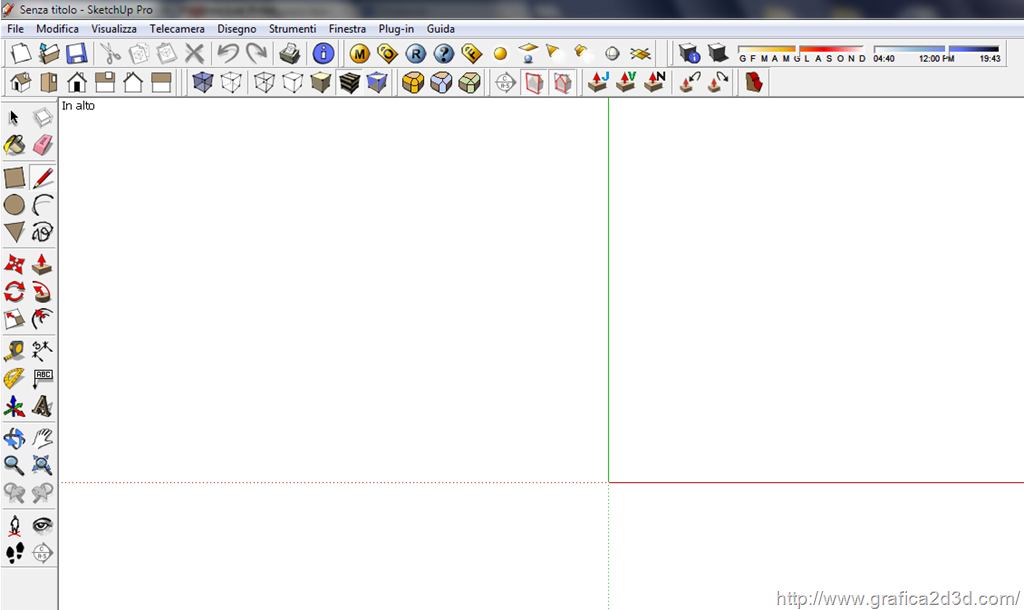Screen dimensions: 1024x610
Task: Toggle section cuts display
Action: point(562,82)
